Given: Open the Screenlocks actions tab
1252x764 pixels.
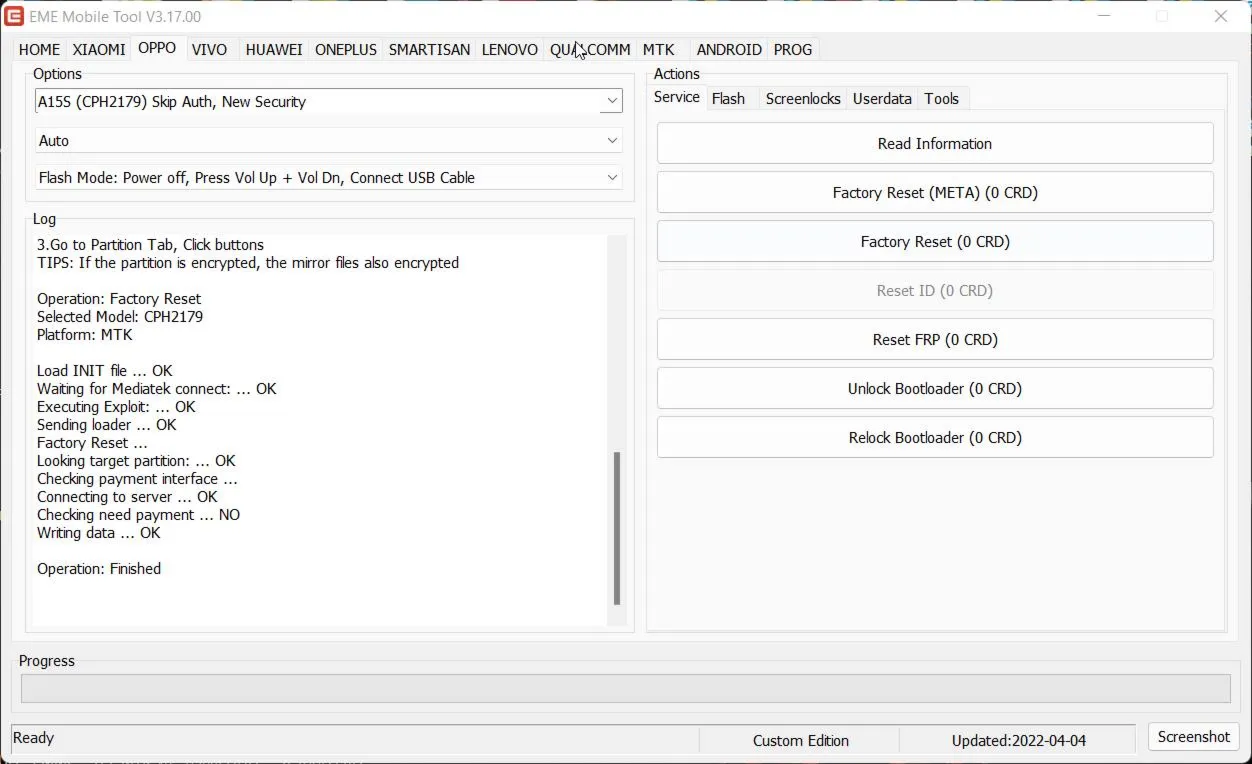Looking at the screenshot, I should click(803, 98).
